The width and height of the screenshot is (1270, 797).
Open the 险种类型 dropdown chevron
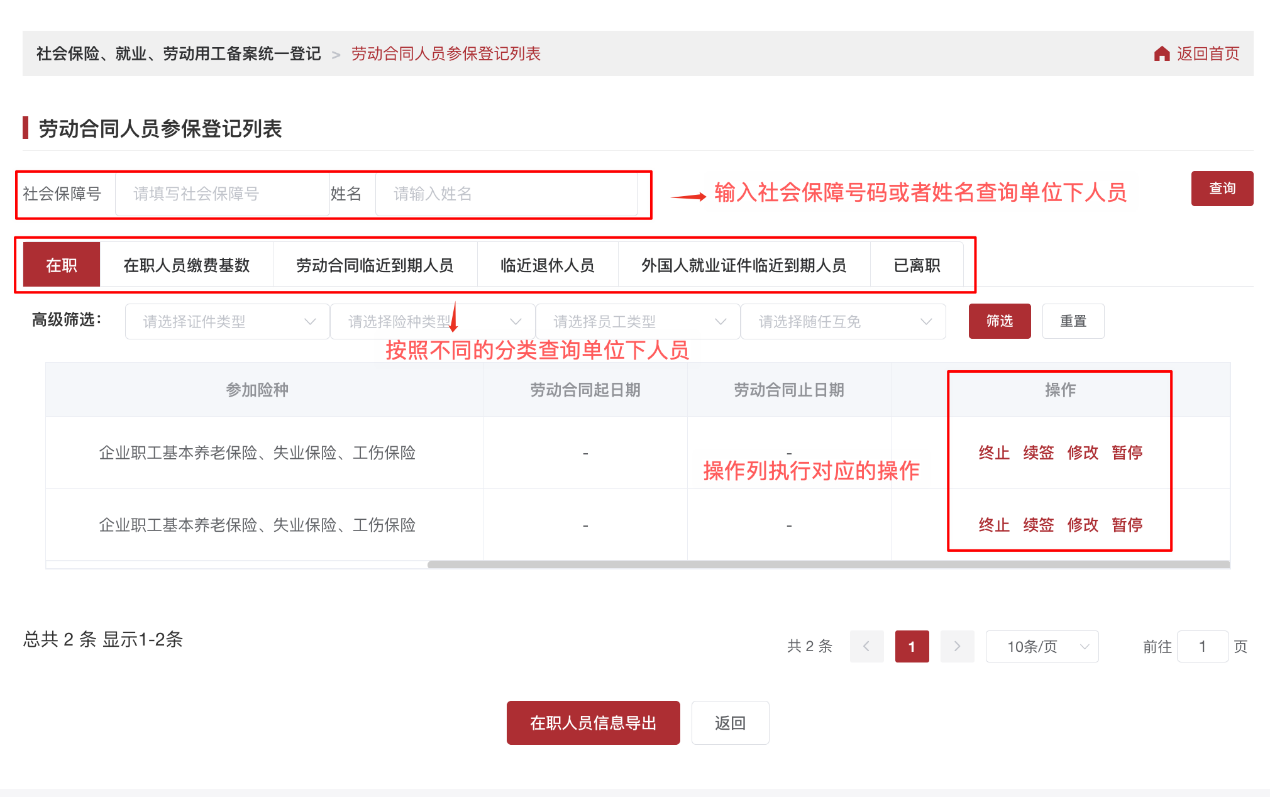pyautogui.click(x=516, y=321)
